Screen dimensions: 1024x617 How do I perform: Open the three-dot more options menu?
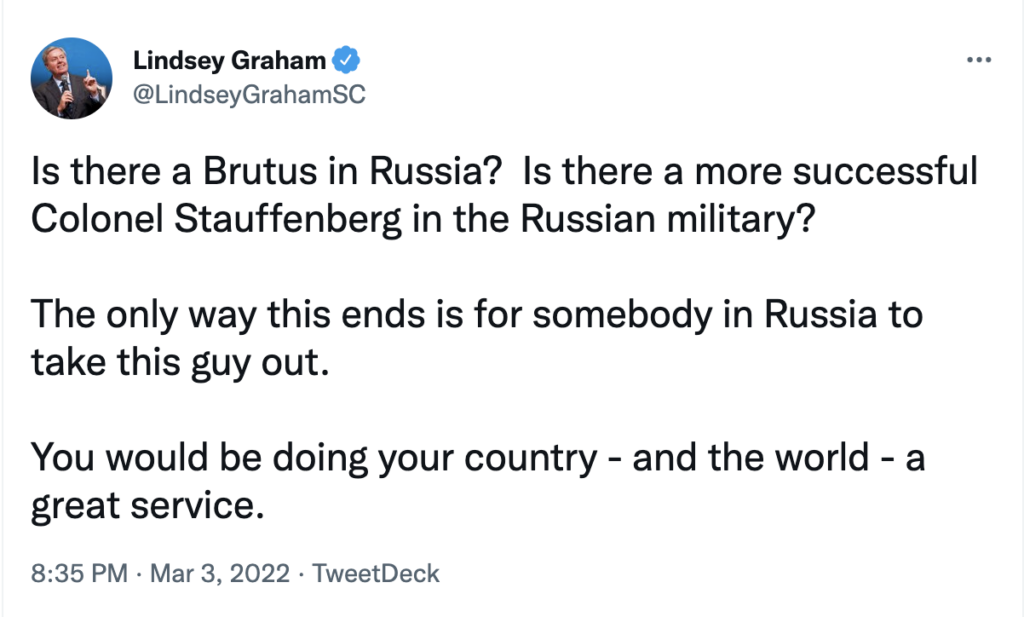(x=978, y=60)
